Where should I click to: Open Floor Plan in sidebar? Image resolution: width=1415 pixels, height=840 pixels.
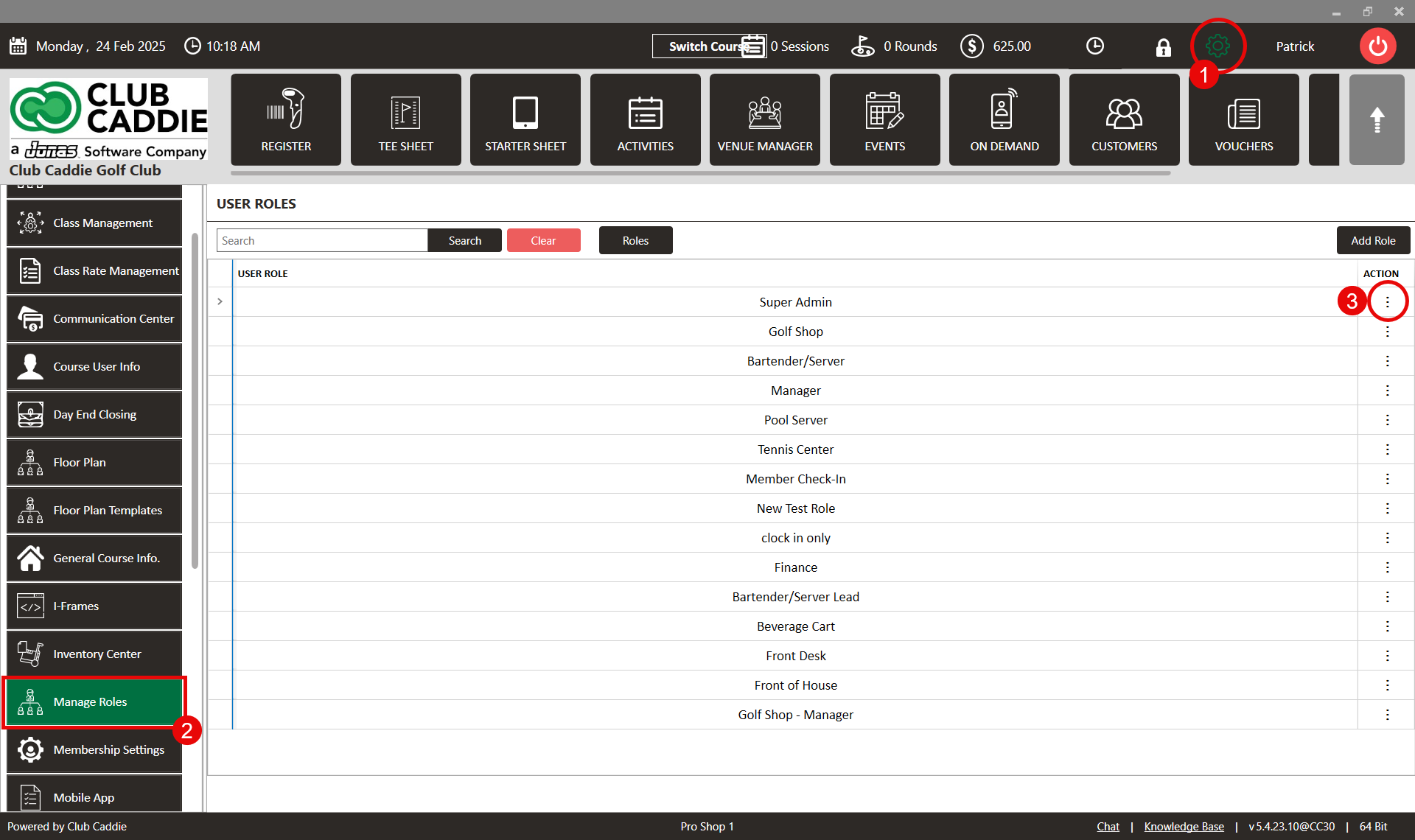94,462
